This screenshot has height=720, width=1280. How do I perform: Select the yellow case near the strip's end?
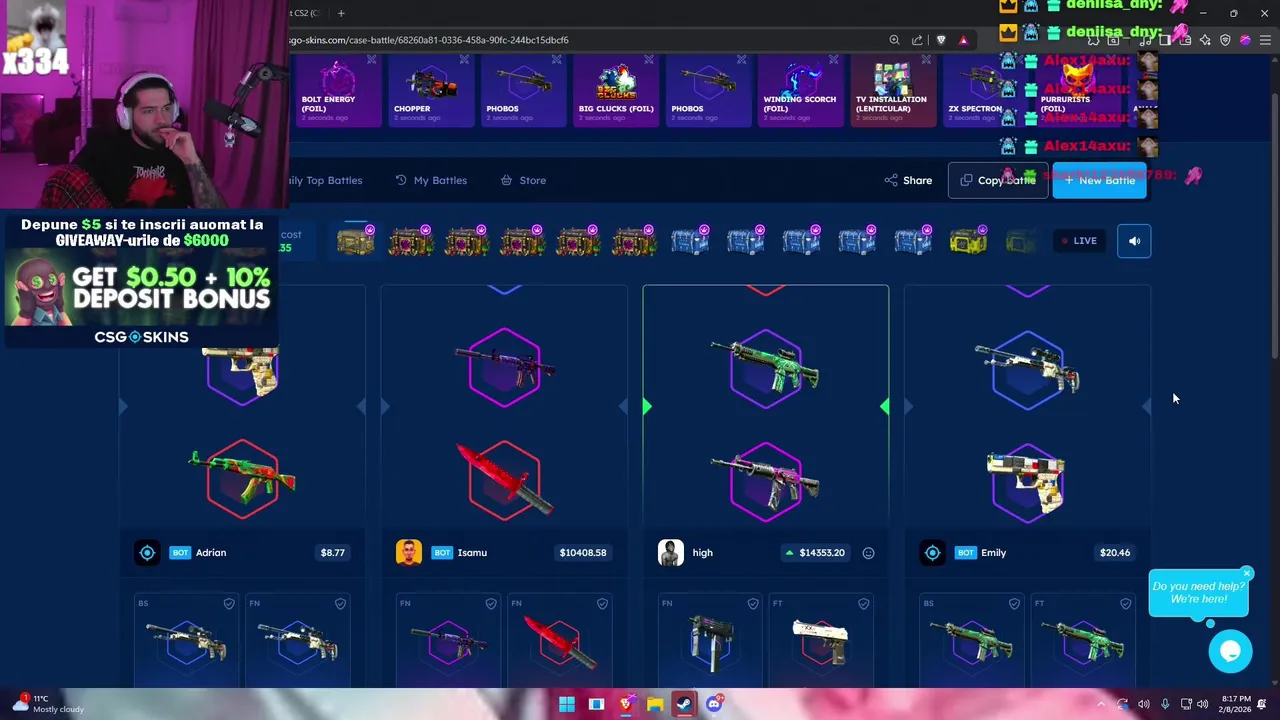pos(967,241)
